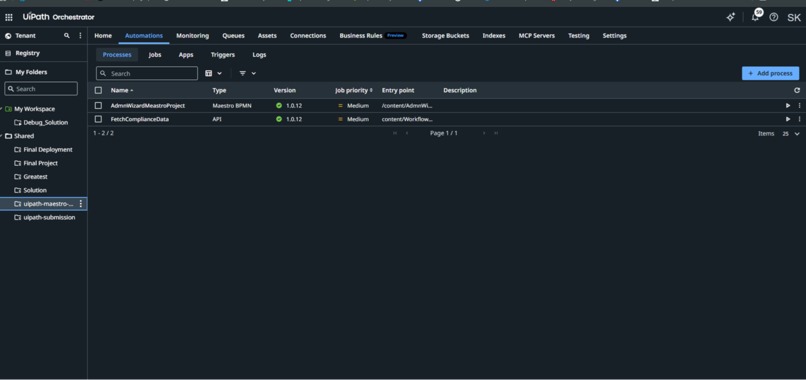
Task: Switch to the Monitoring tab
Action: tap(192, 35)
